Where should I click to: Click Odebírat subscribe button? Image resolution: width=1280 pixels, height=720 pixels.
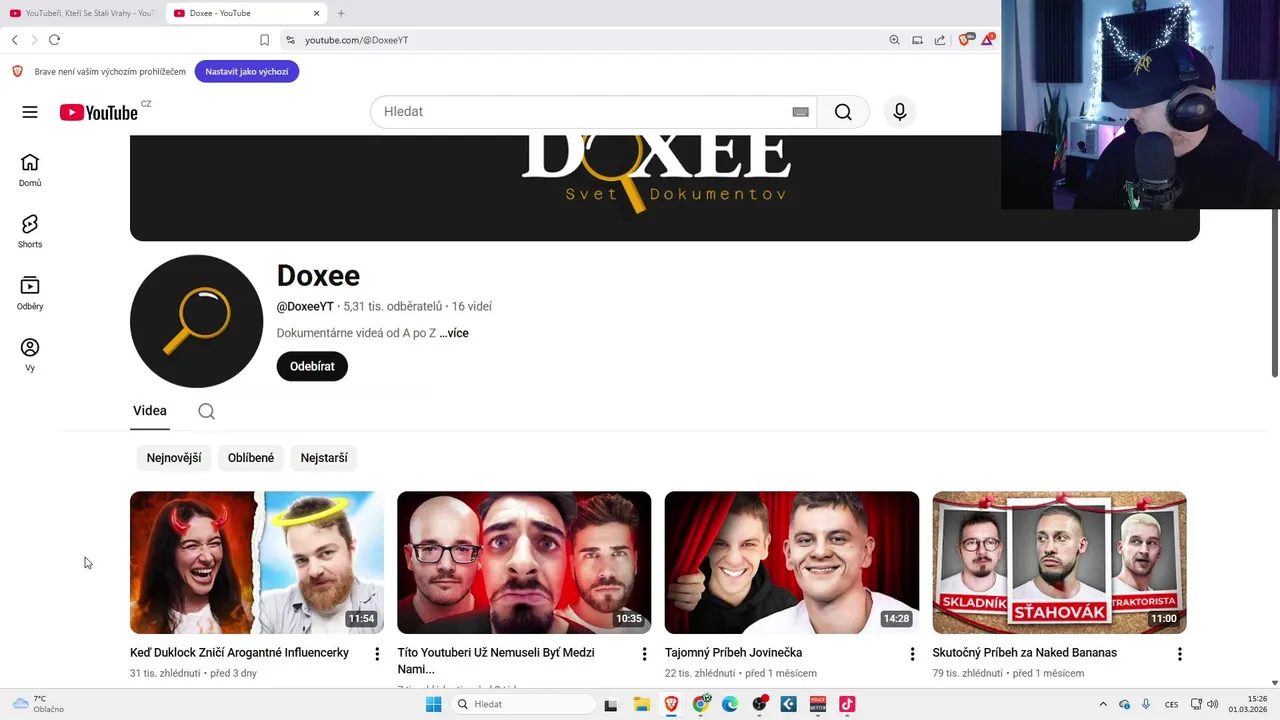312,366
